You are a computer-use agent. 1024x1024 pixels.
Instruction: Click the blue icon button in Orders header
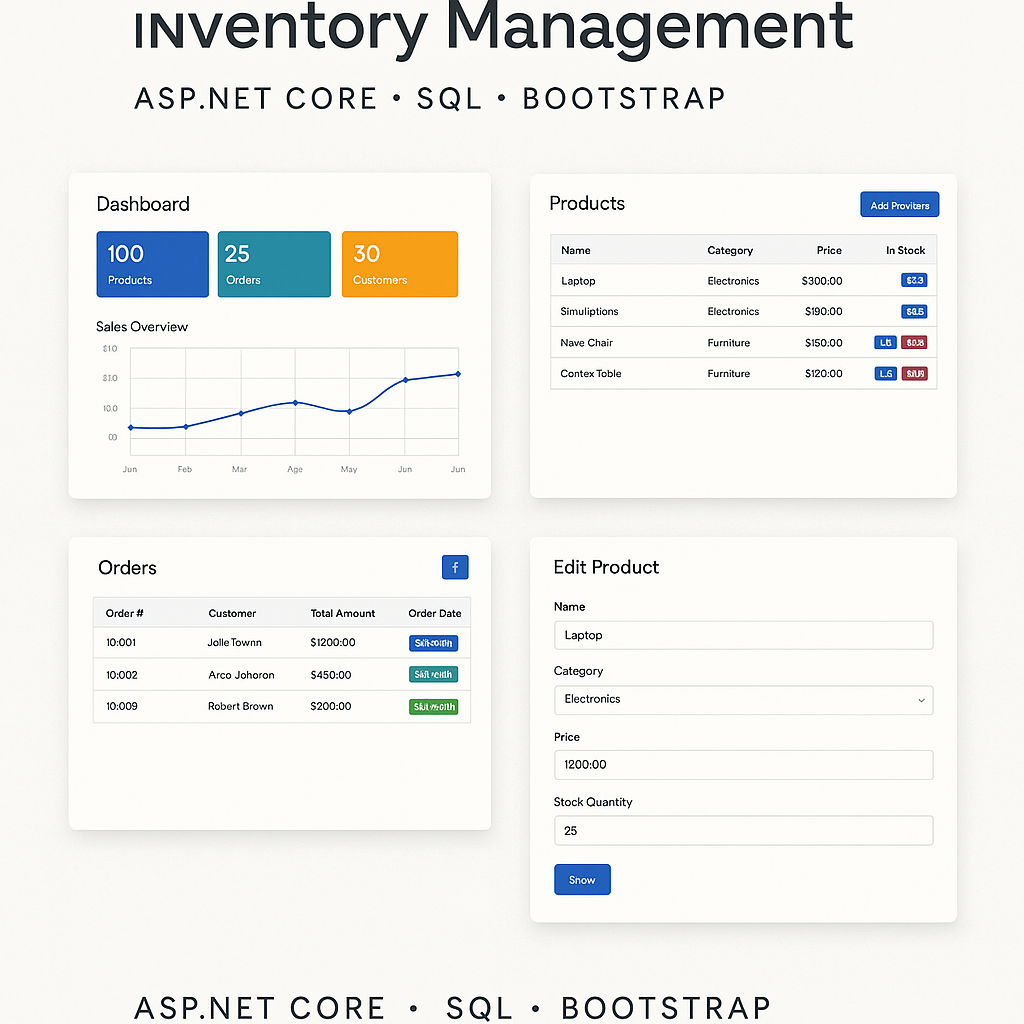coord(455,568)
